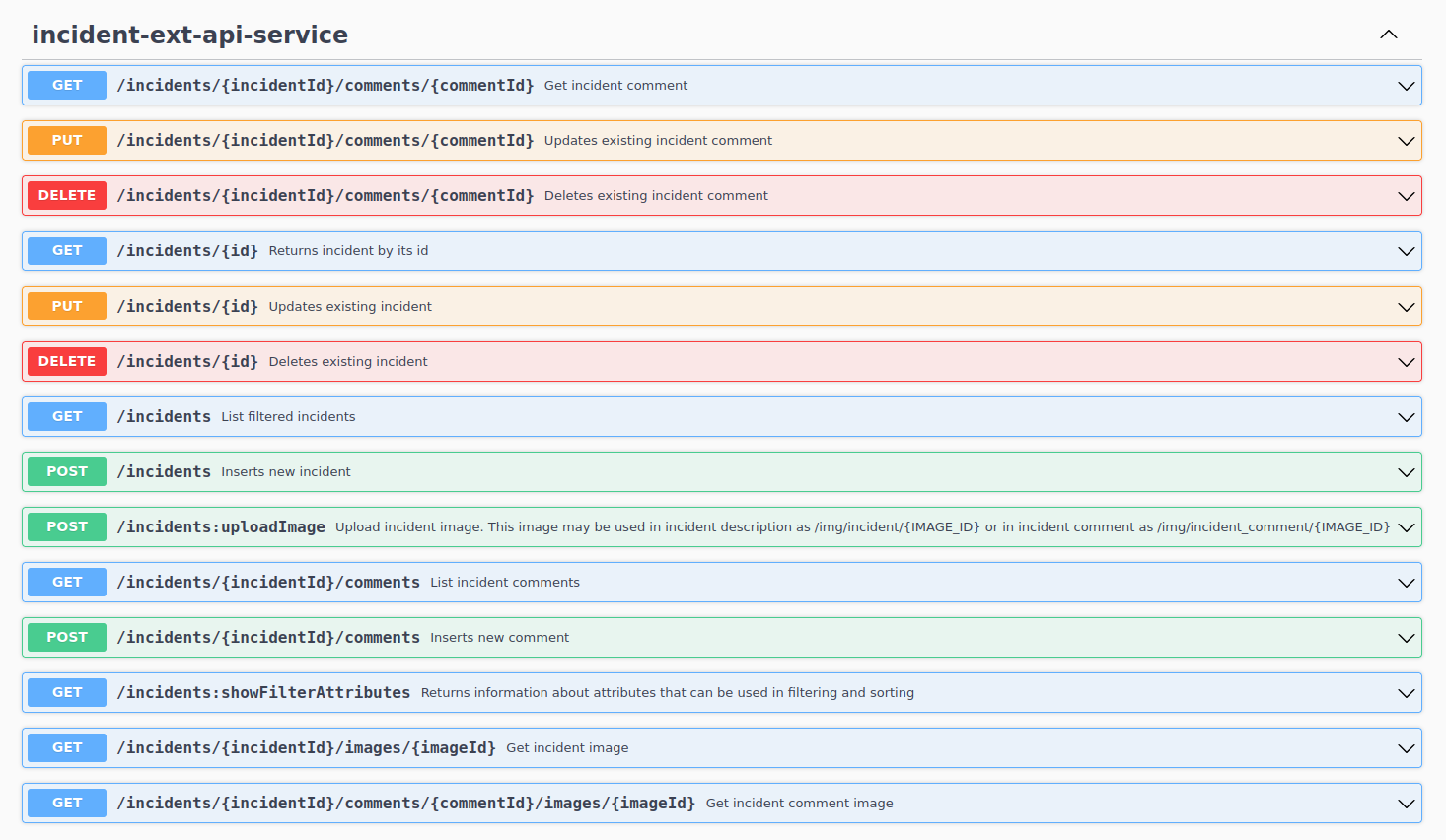Click the GET badge for List filtered incidents
1446x840 pixels.
pyautogui.click(x=67, y=417)
